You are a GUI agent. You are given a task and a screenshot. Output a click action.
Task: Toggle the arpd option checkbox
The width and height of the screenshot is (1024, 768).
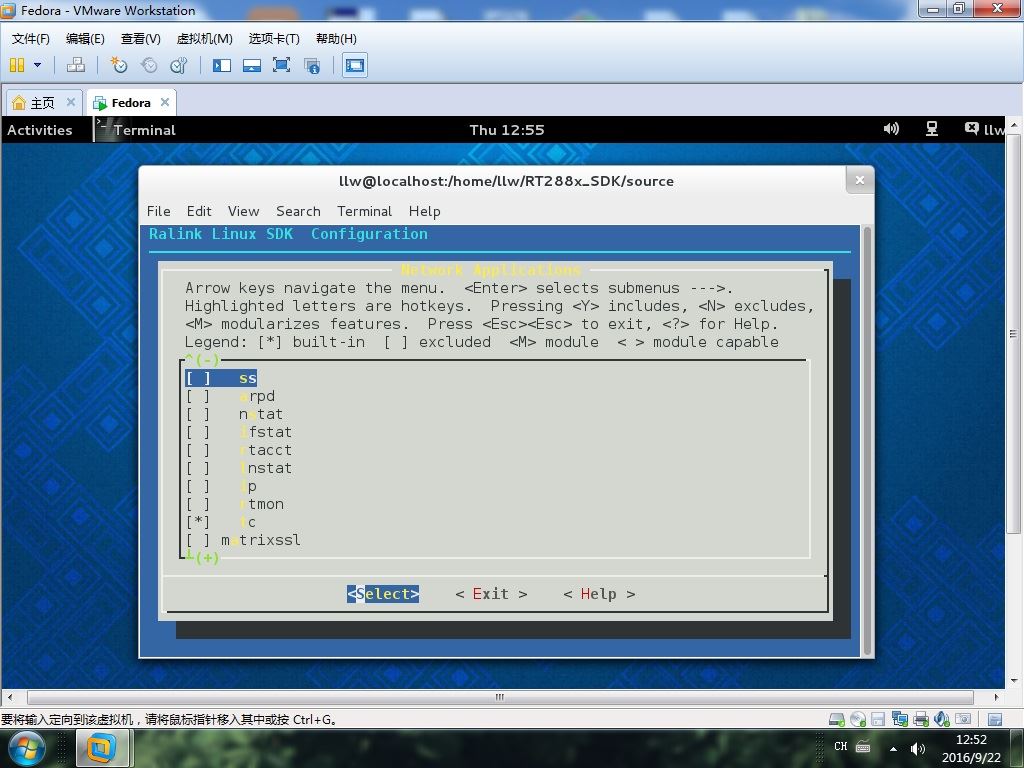(199, 396)
